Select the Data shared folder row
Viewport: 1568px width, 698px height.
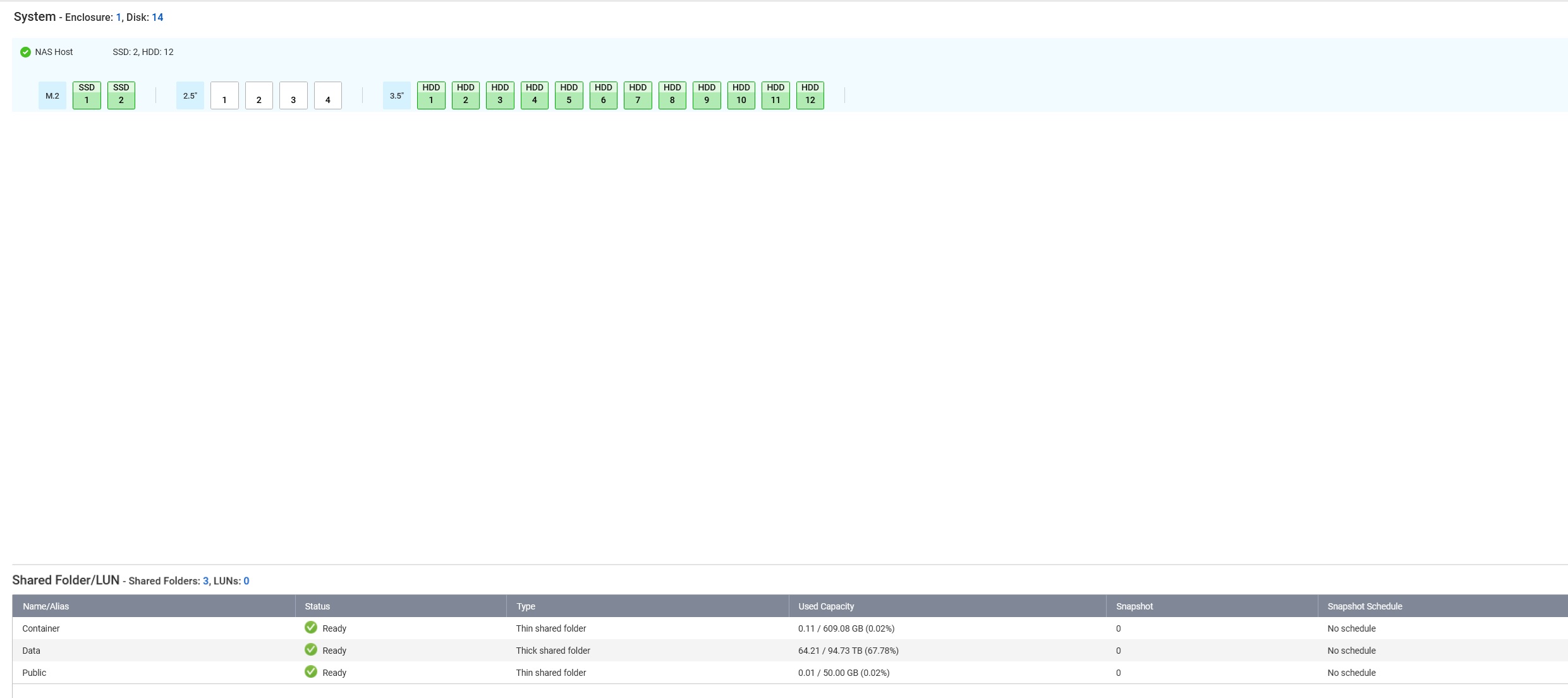pos(31,651)
